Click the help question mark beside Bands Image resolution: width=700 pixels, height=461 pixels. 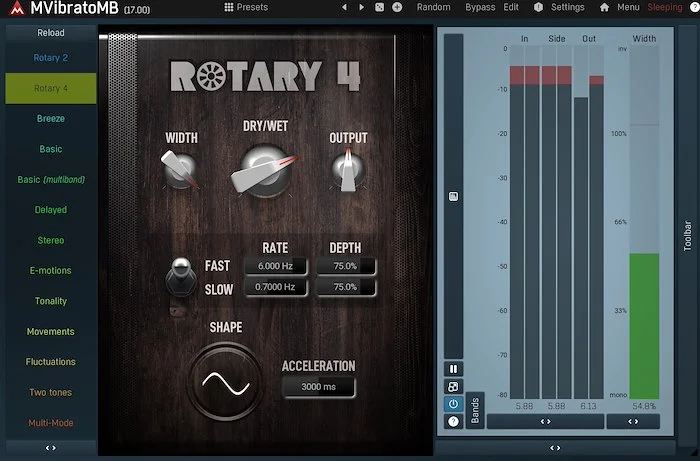click(x=454, y=421)
